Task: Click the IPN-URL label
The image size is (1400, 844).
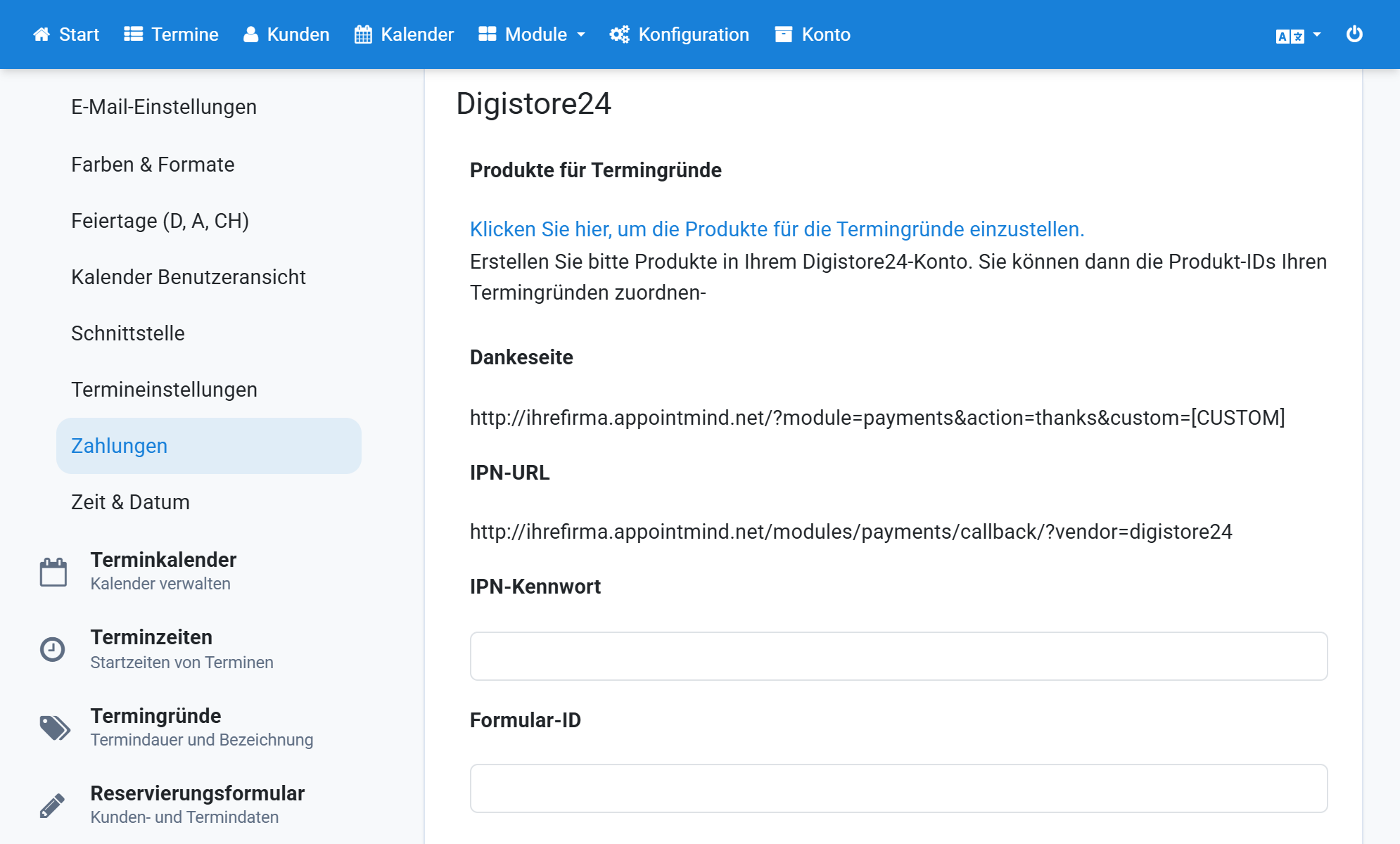Action: tap(509, 473)
